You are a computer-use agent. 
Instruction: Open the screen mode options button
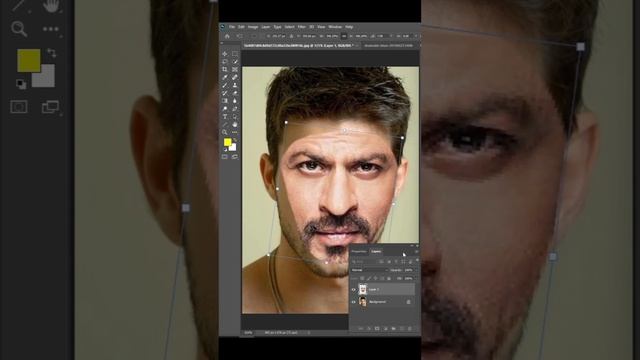[235, 156]
